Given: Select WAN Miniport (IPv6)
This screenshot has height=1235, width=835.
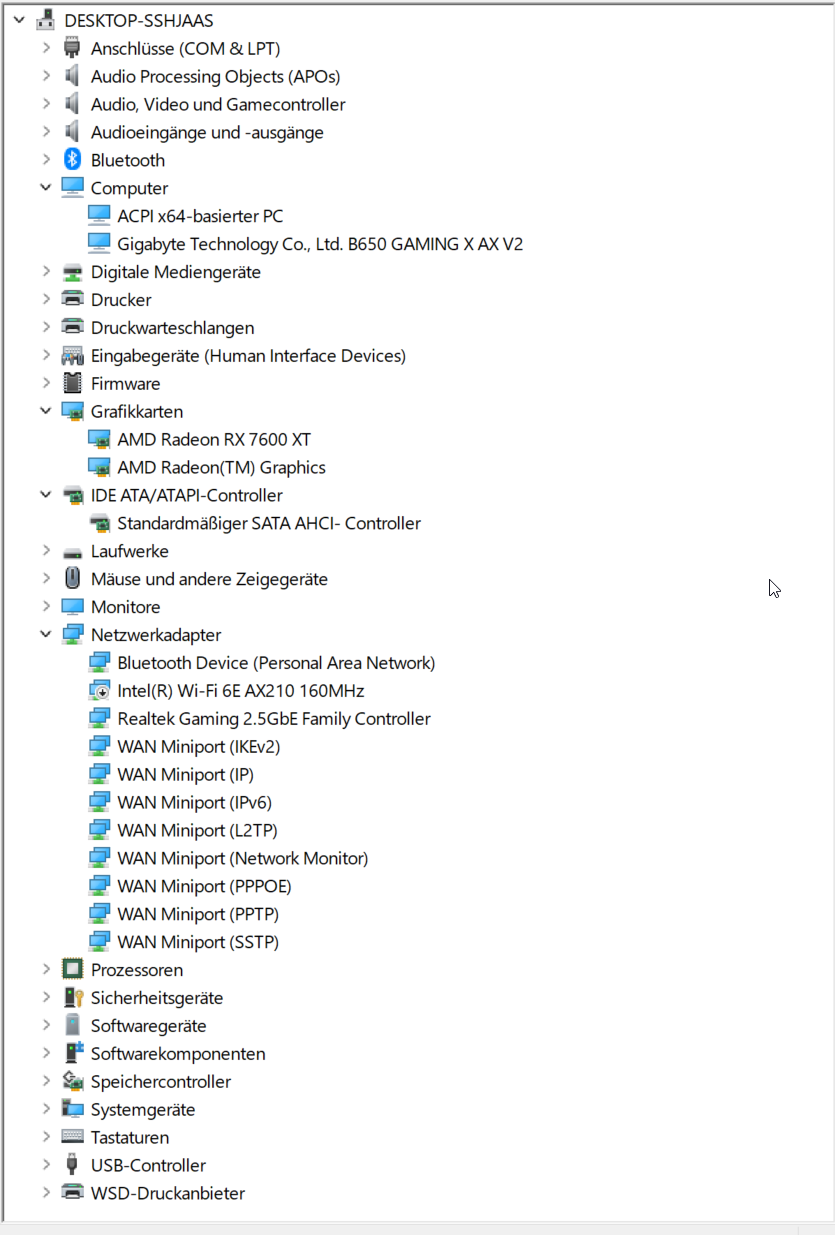Looking at the screenshot, I should click(194, 803).
